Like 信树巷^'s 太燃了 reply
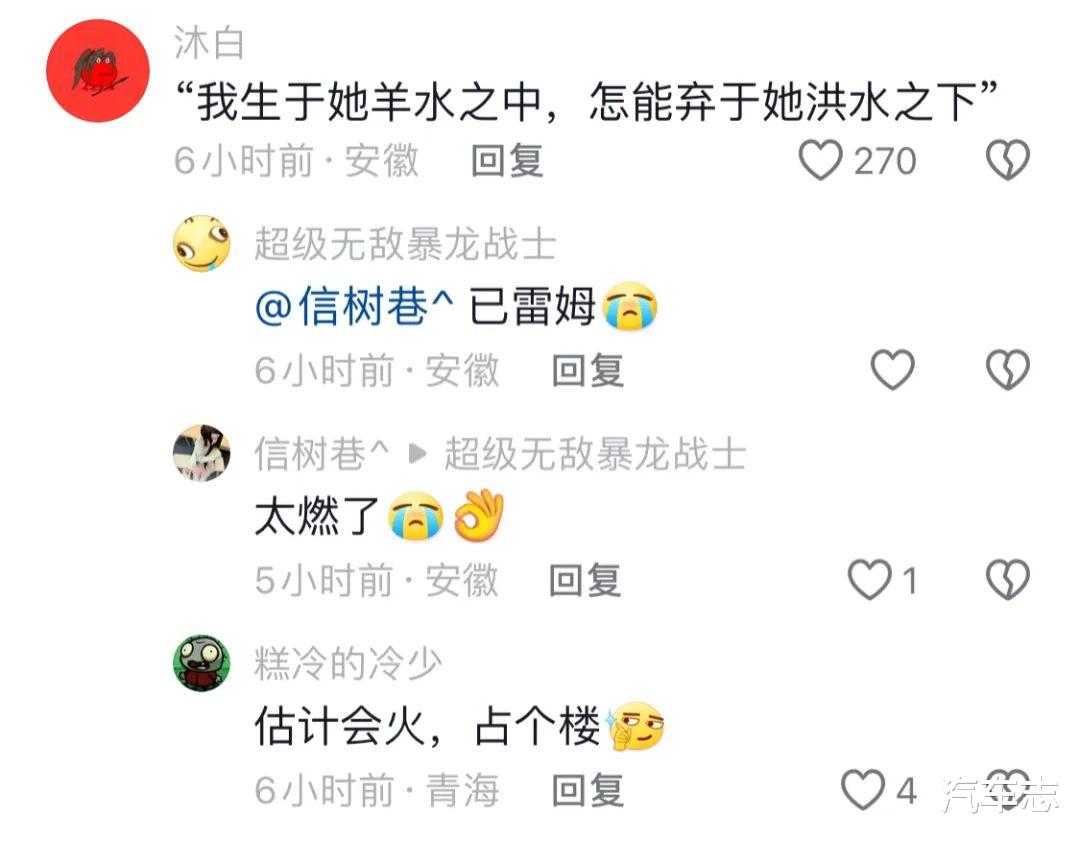This screenshot has height=841, width=1080. pos(869,579)
